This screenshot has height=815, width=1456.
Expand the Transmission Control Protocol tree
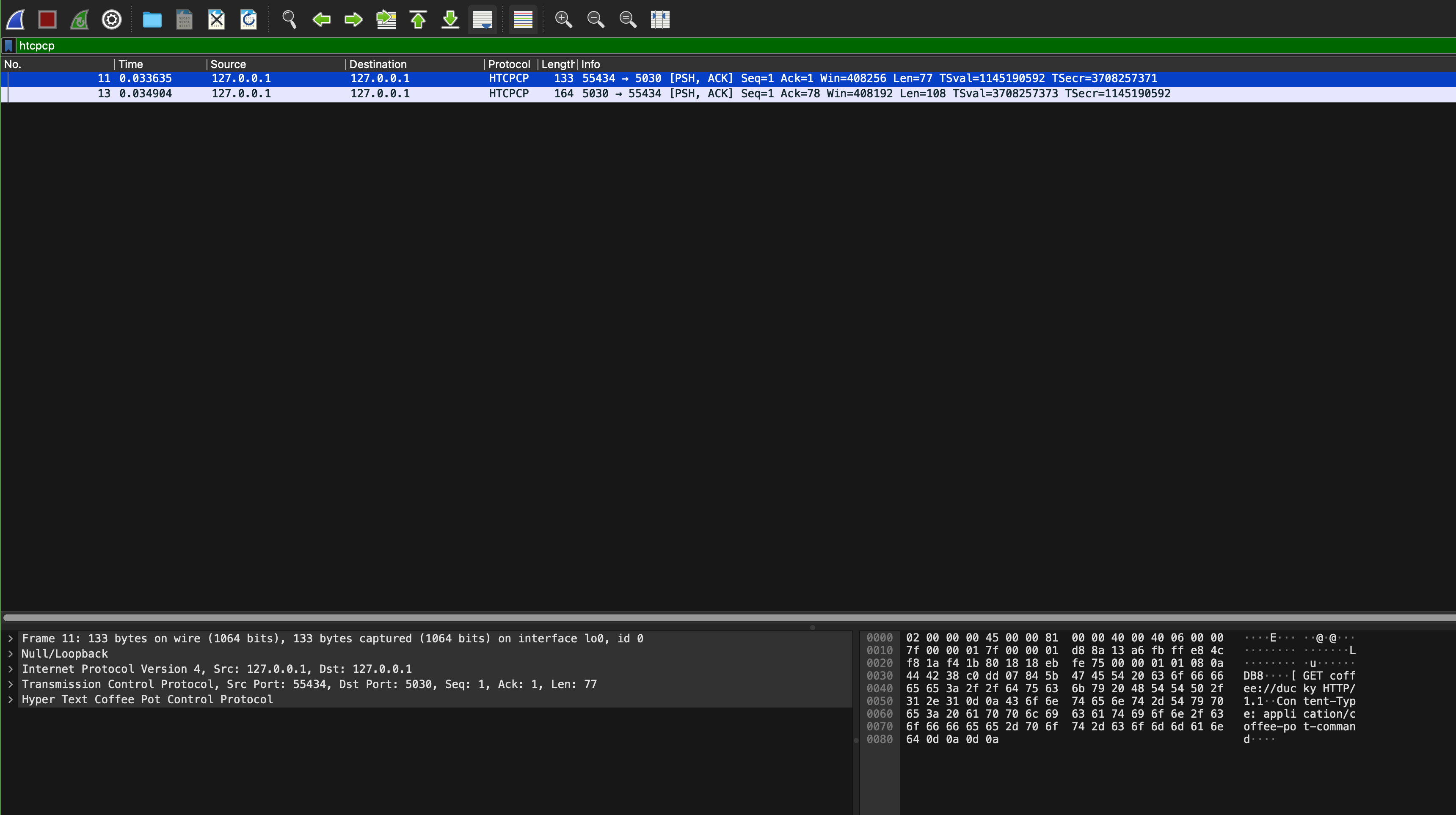[x=10, y=684]
